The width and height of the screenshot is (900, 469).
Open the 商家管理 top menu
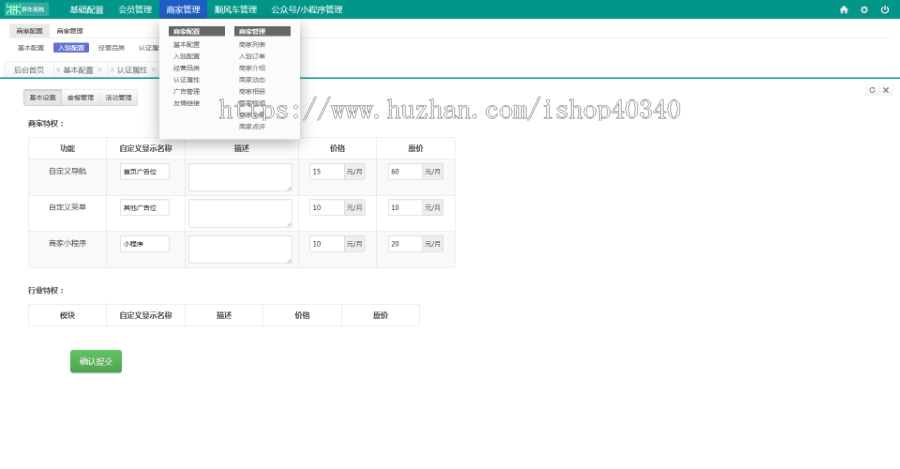click(183, 9)
